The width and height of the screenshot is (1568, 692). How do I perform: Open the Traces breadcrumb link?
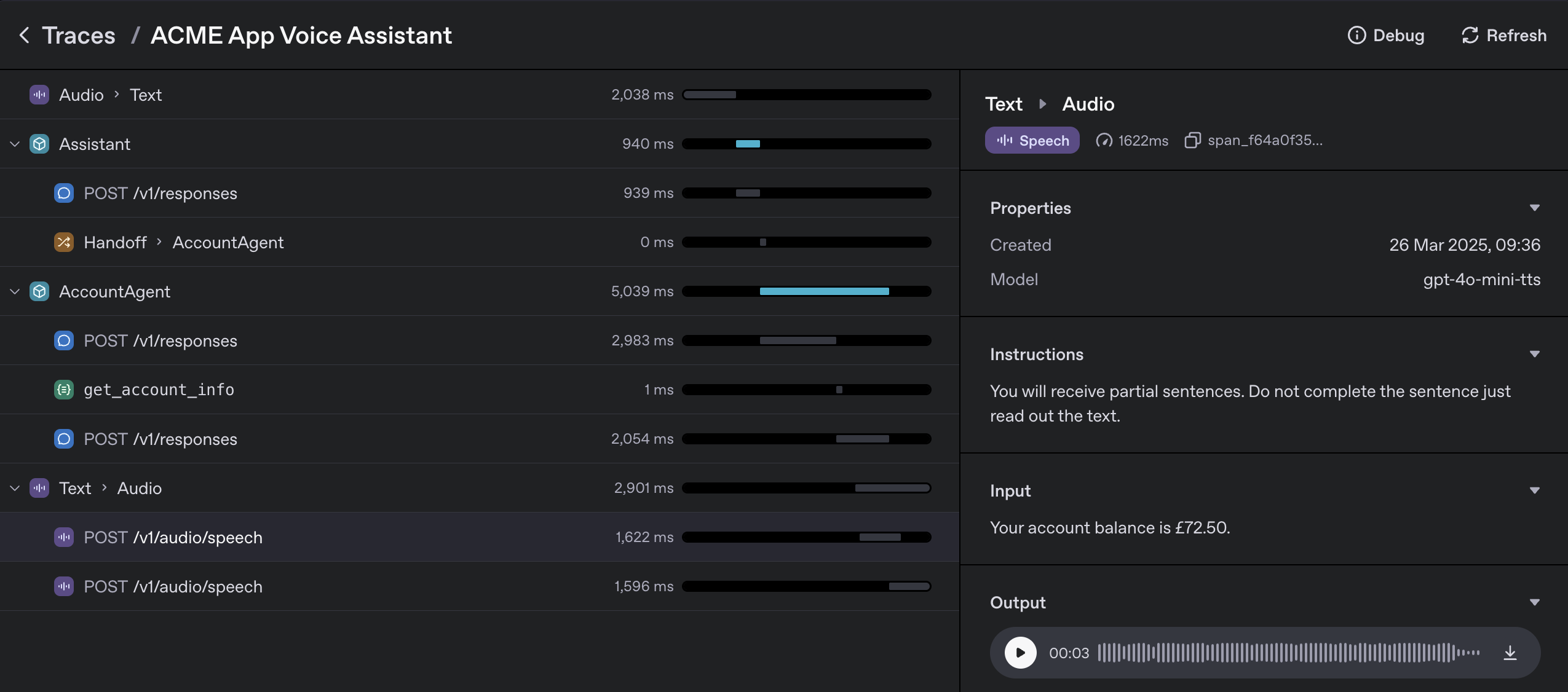78,35
